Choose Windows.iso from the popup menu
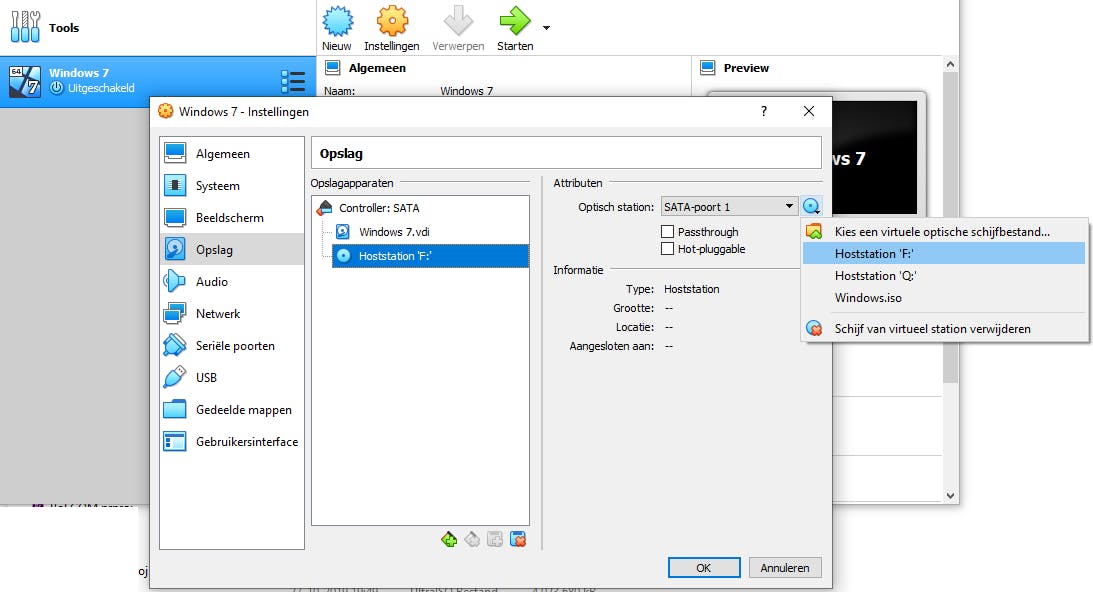Viewport: 1093px width, 592px height. tap(944, 298)
